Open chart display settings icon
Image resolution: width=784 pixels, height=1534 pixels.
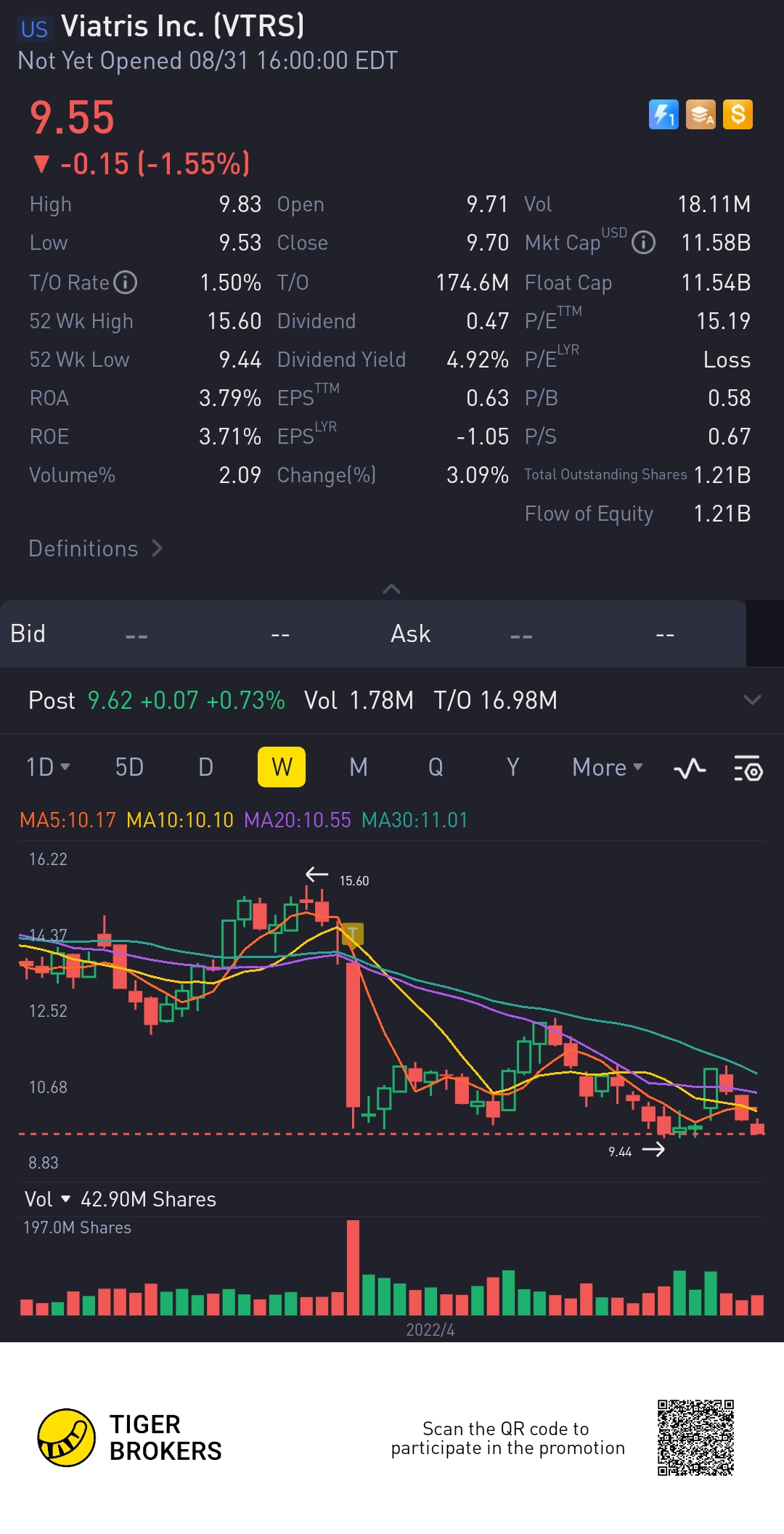[x=748, y=768]
